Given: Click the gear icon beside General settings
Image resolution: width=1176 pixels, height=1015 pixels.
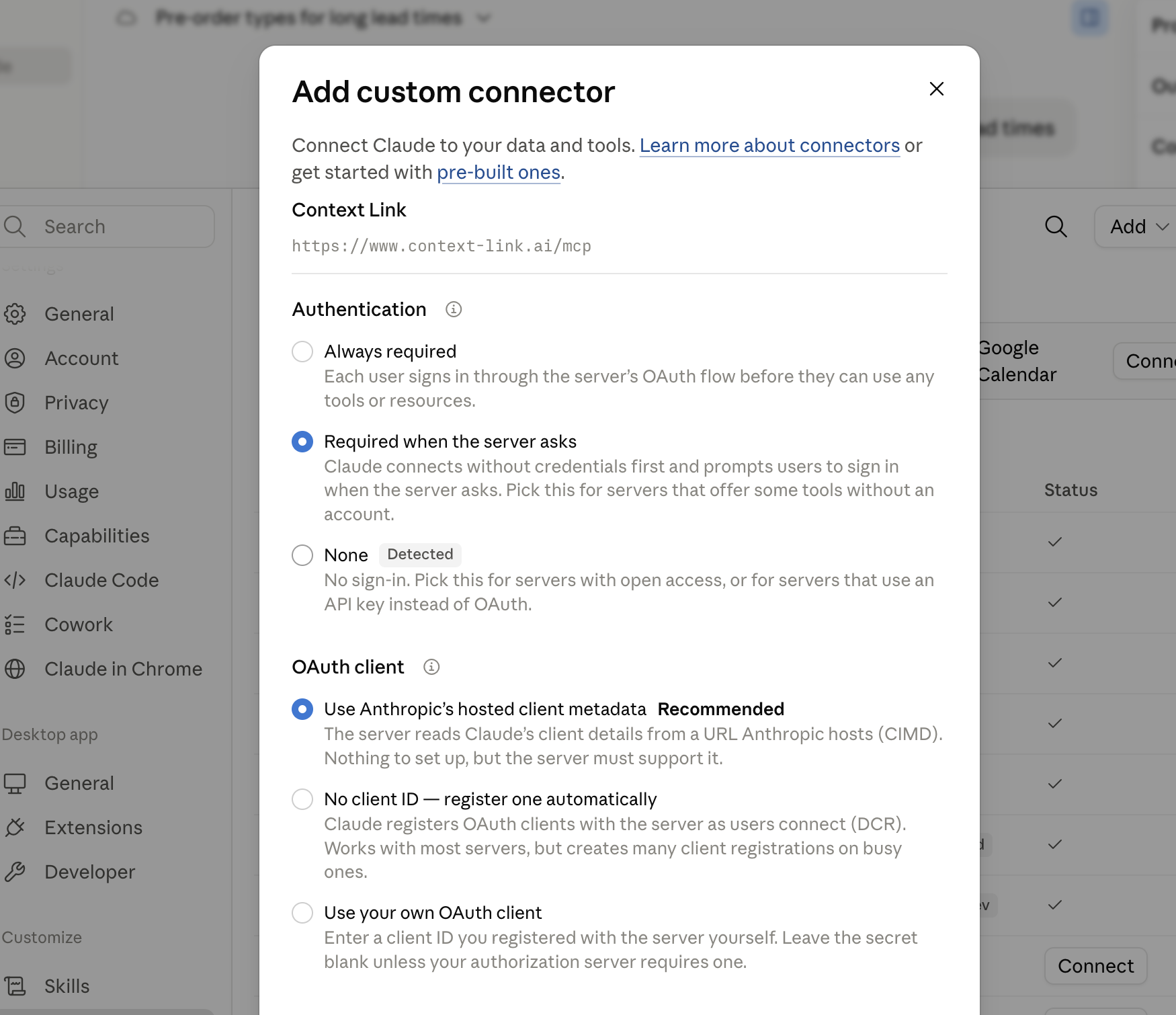Looking at the screenshot, I should click(15, 314).
